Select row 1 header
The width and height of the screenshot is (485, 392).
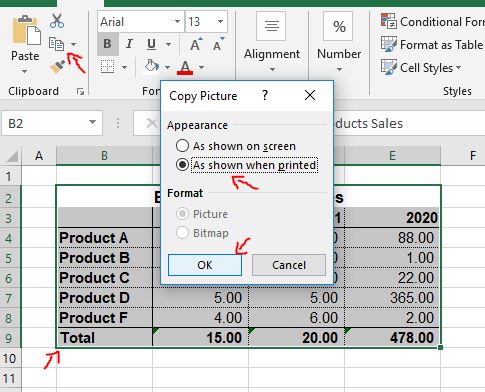(x=11, y=176)
